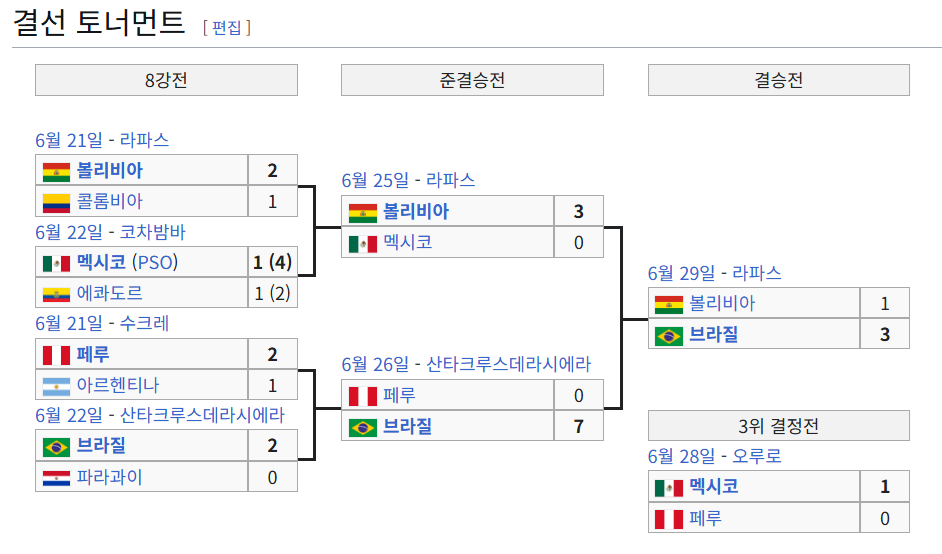The width and height of the screenshot is (942, 554).
Task: Open the 에콰도르 team link
Action: coord(109,293)
